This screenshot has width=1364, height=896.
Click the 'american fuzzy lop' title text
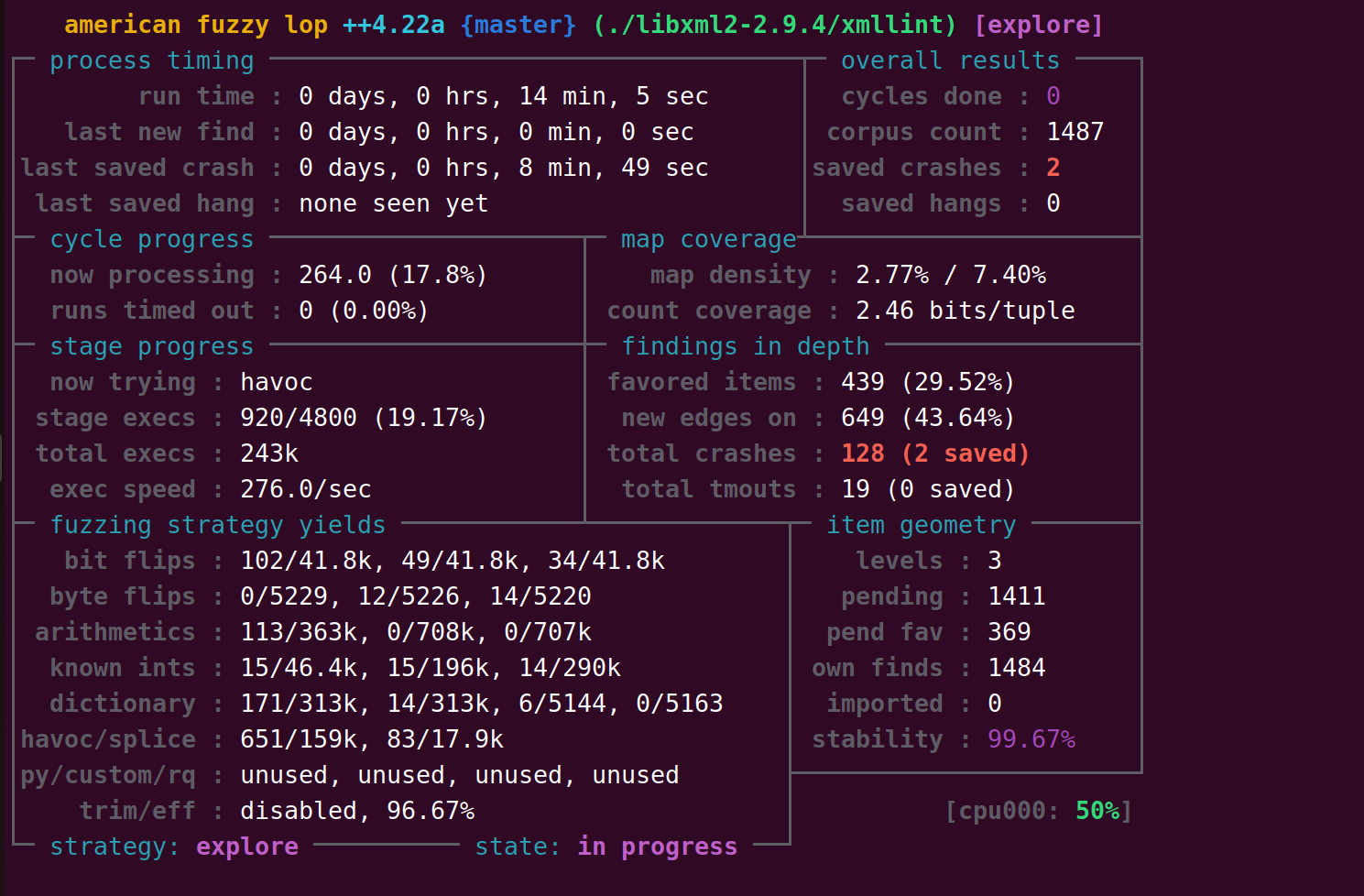tap(196, 25)
